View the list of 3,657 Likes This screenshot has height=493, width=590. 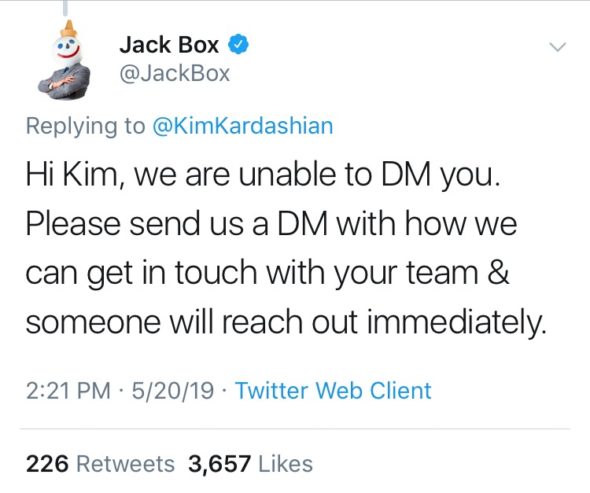[x=251, y=464]
